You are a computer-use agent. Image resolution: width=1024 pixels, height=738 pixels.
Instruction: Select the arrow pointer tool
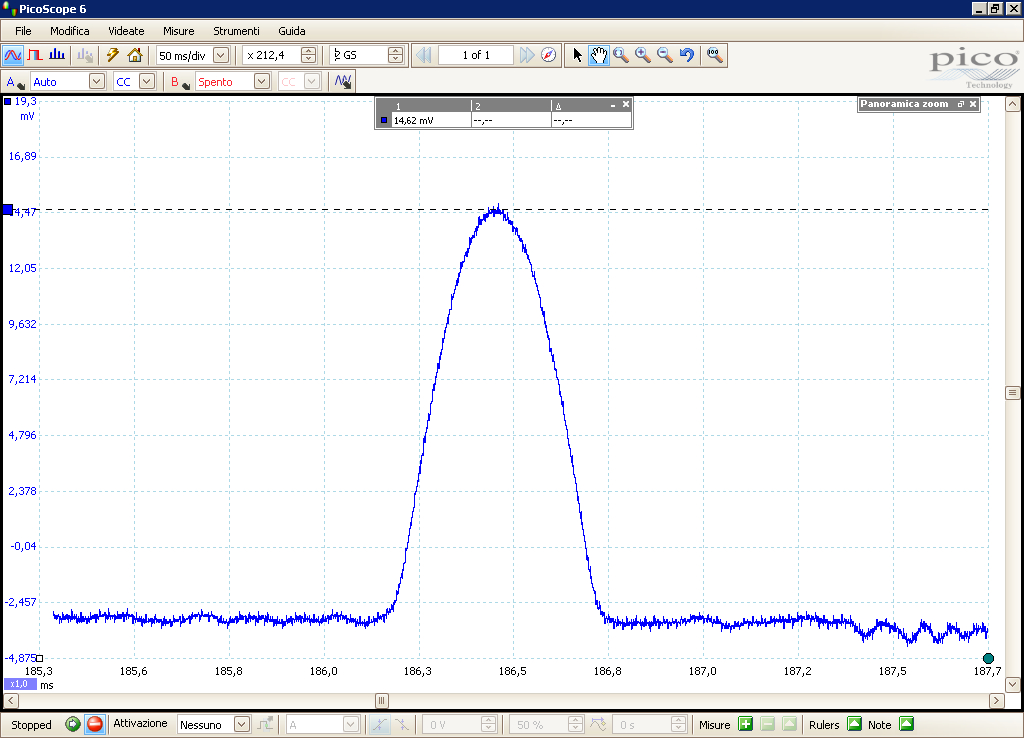pos(577,56)
